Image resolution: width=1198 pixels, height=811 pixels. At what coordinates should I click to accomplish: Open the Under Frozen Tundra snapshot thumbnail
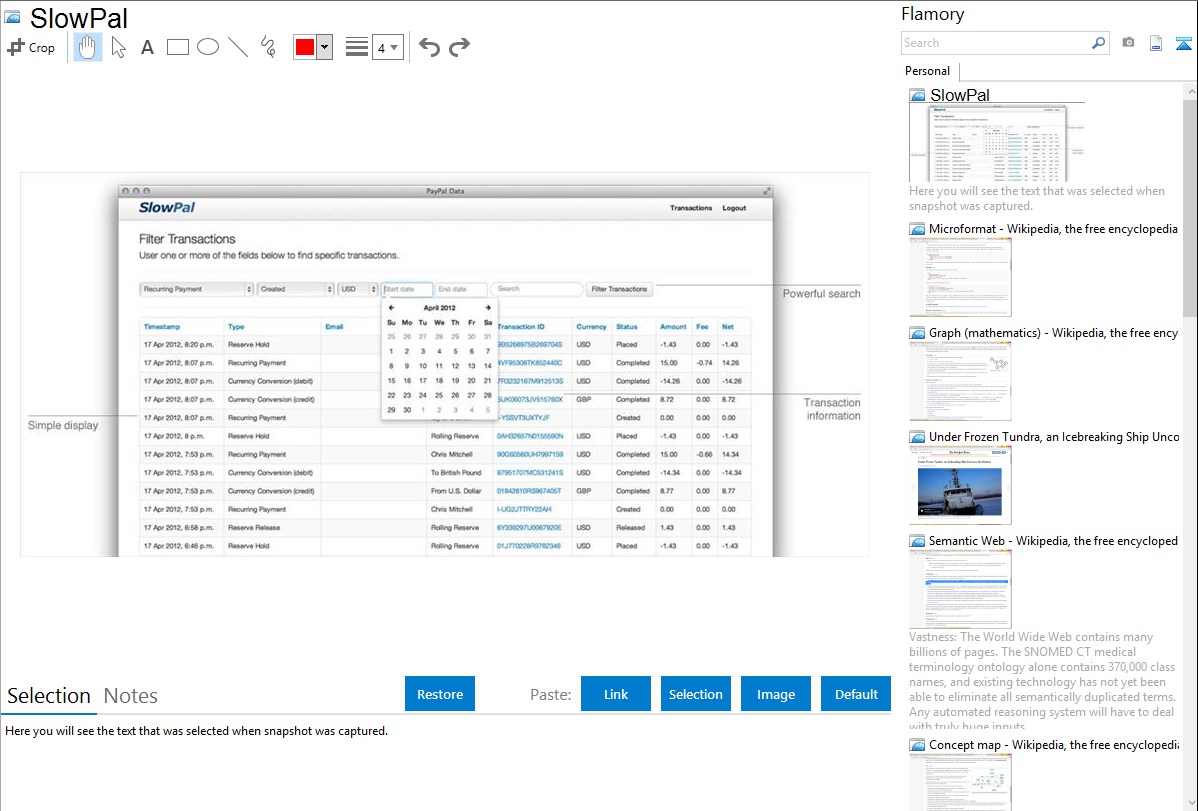coord(960,485)
